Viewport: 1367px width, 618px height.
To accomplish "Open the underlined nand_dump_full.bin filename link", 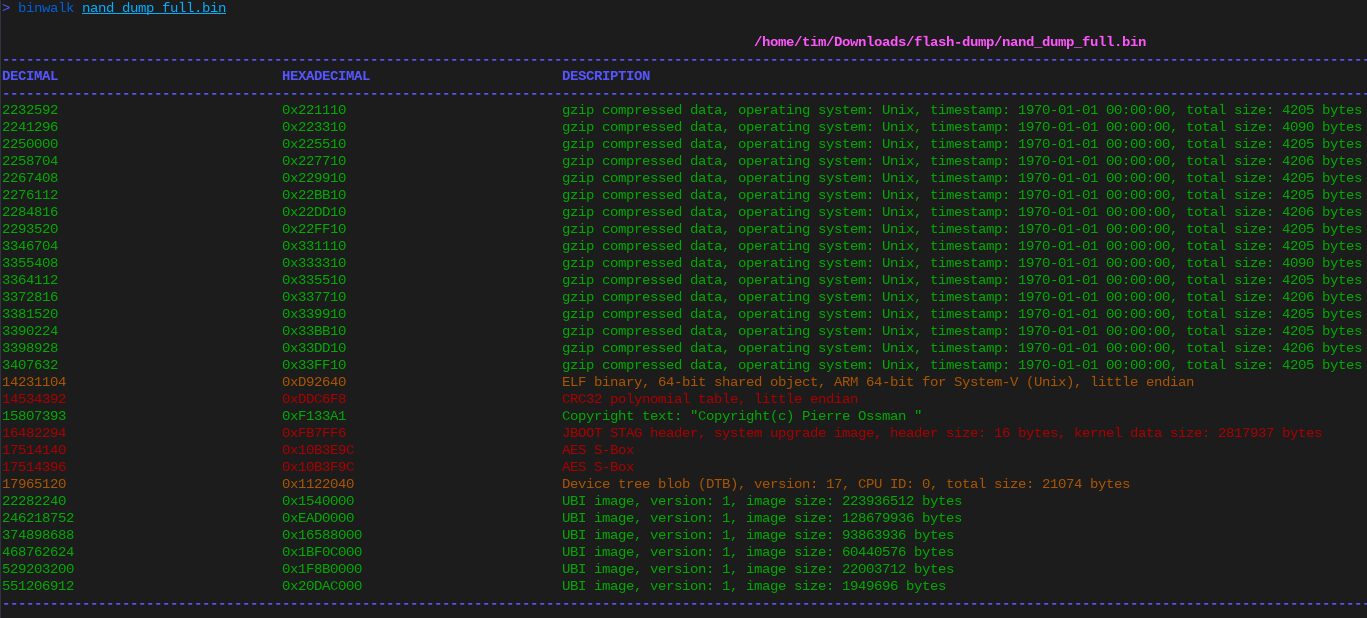I will (x=153, y=8).
